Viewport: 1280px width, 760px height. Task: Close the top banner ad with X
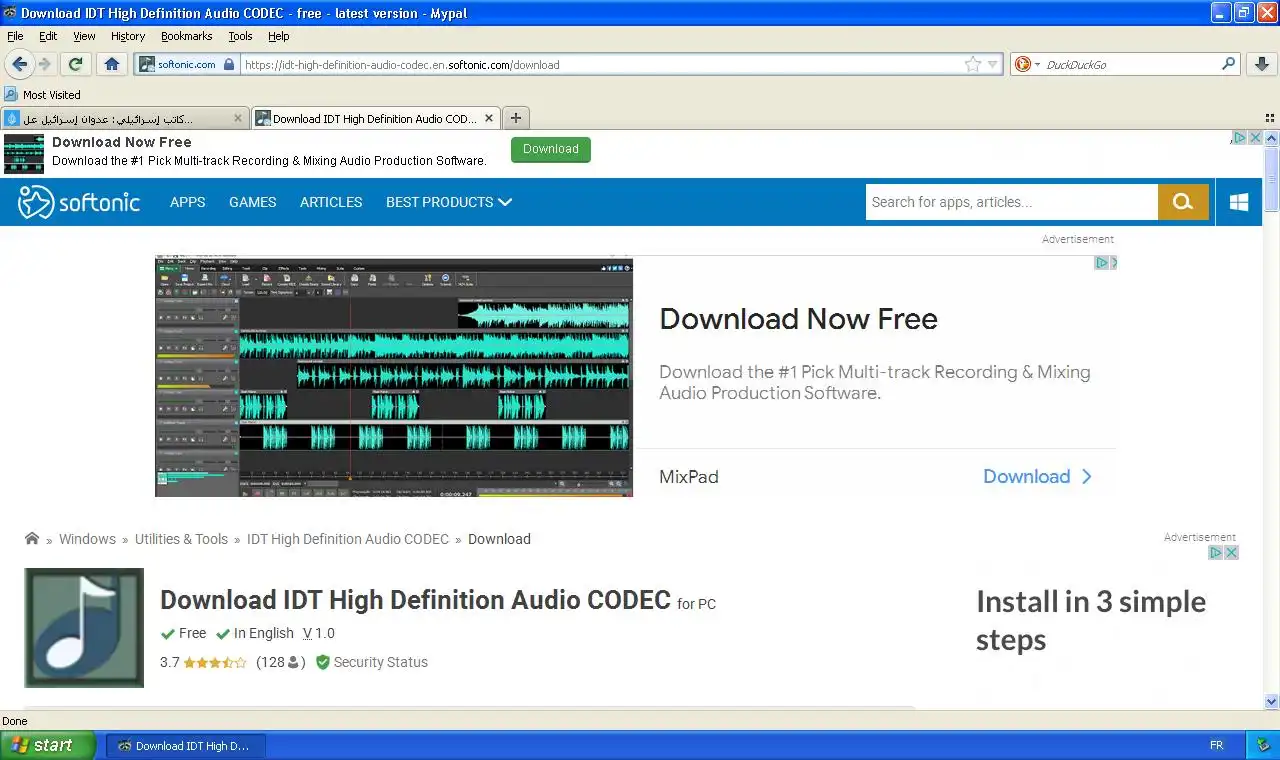click(x=1255, y=138)
